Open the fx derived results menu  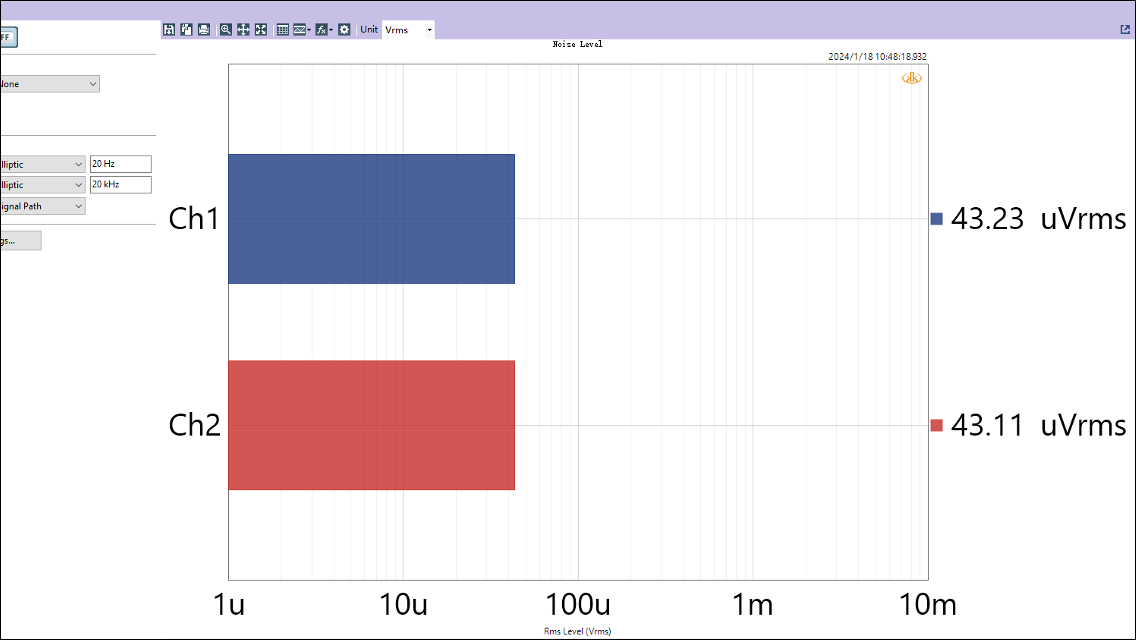pos(323,30)
